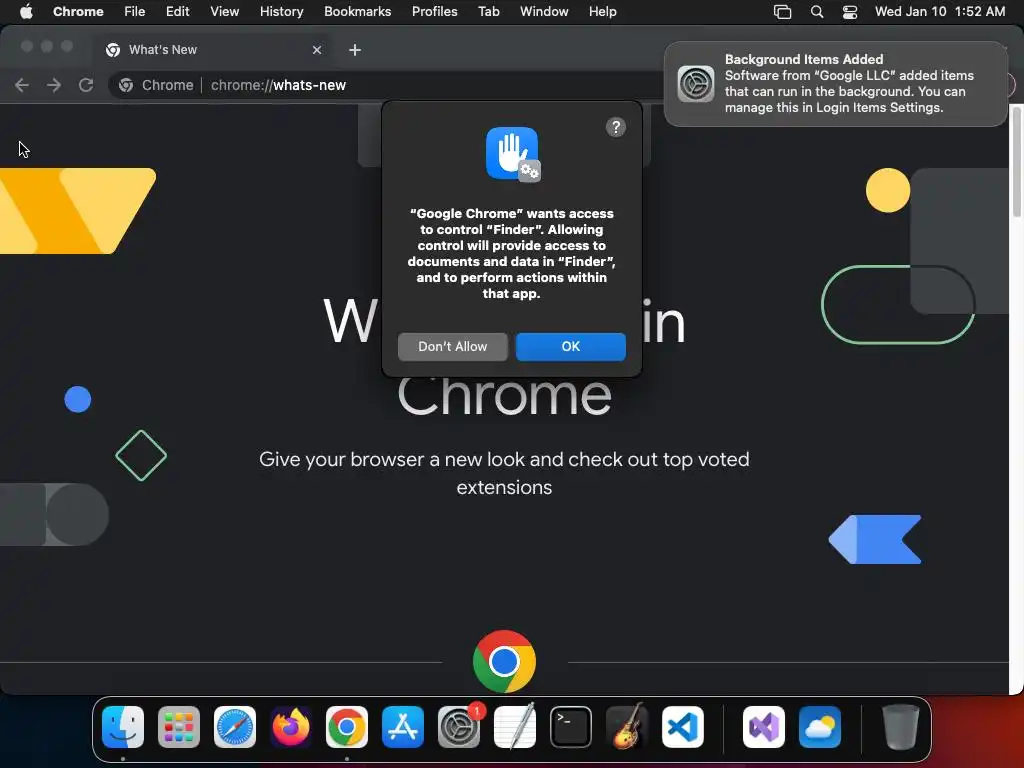Open the File menu
This screenshot has width=1024, height=768.
pos(135,12)
